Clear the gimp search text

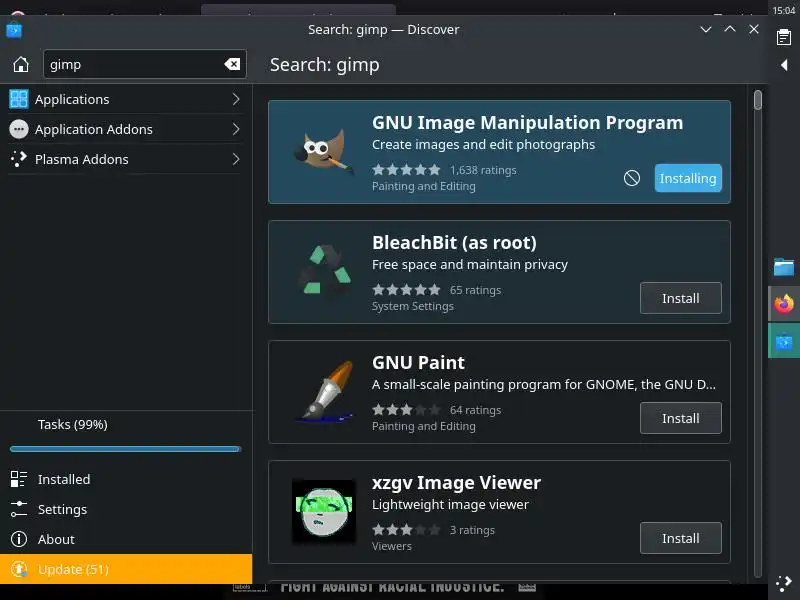[232, 64]
